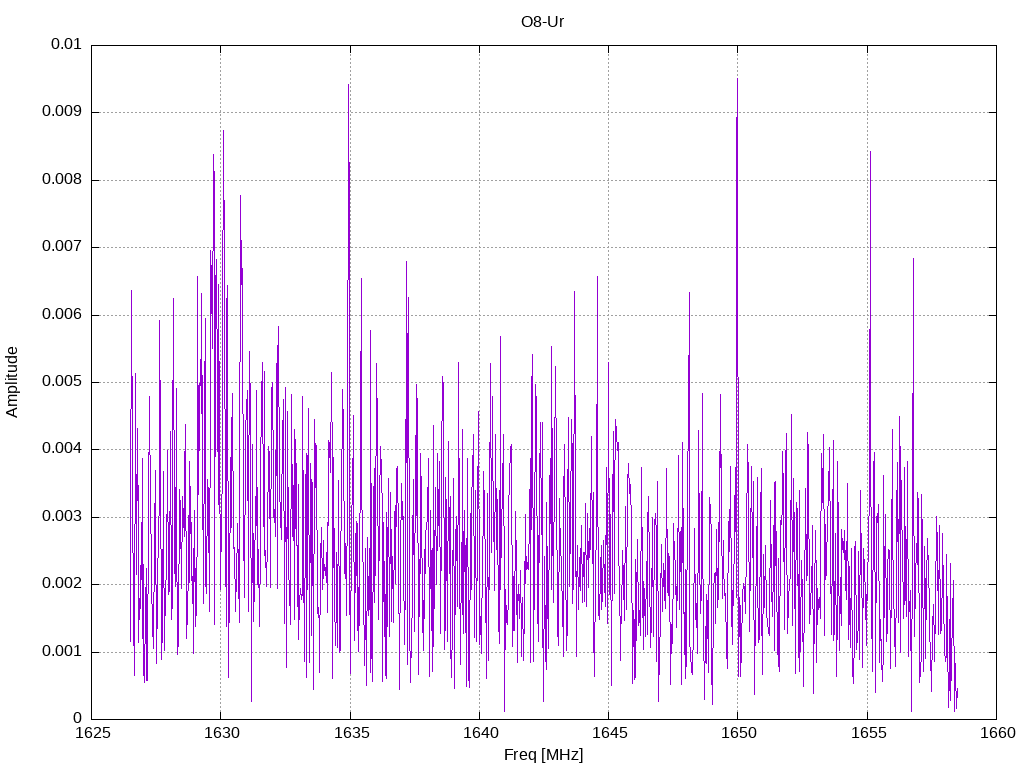1024x768 pixels.
Task: Click the 0.001 y-axis tick label
Action: pos(62,652)
